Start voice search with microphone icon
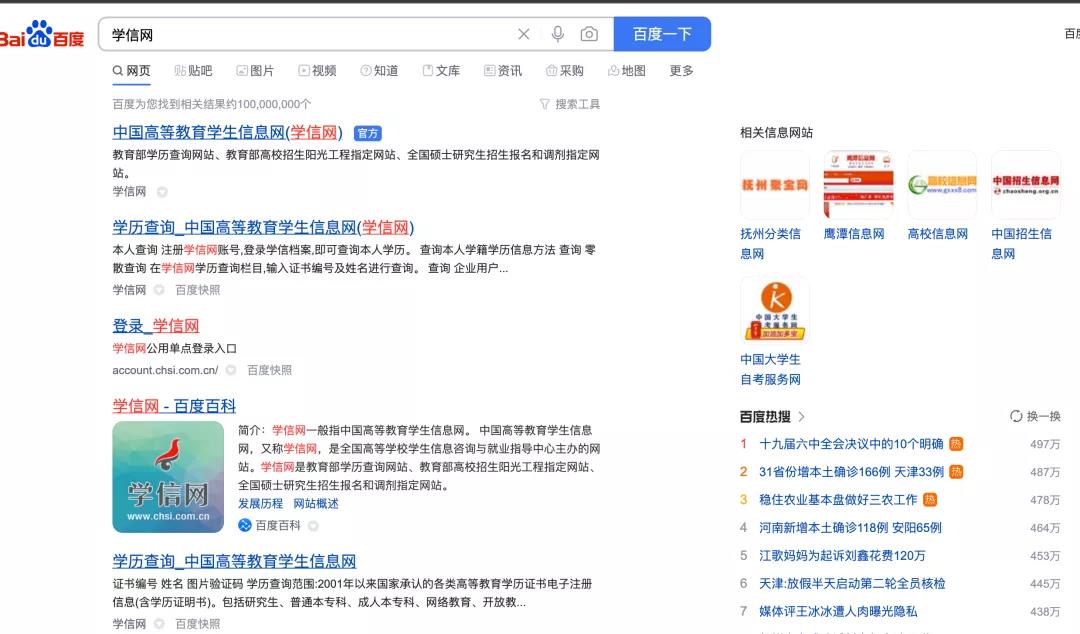This screenshot has height=634, width=1080. click(557, 34)
